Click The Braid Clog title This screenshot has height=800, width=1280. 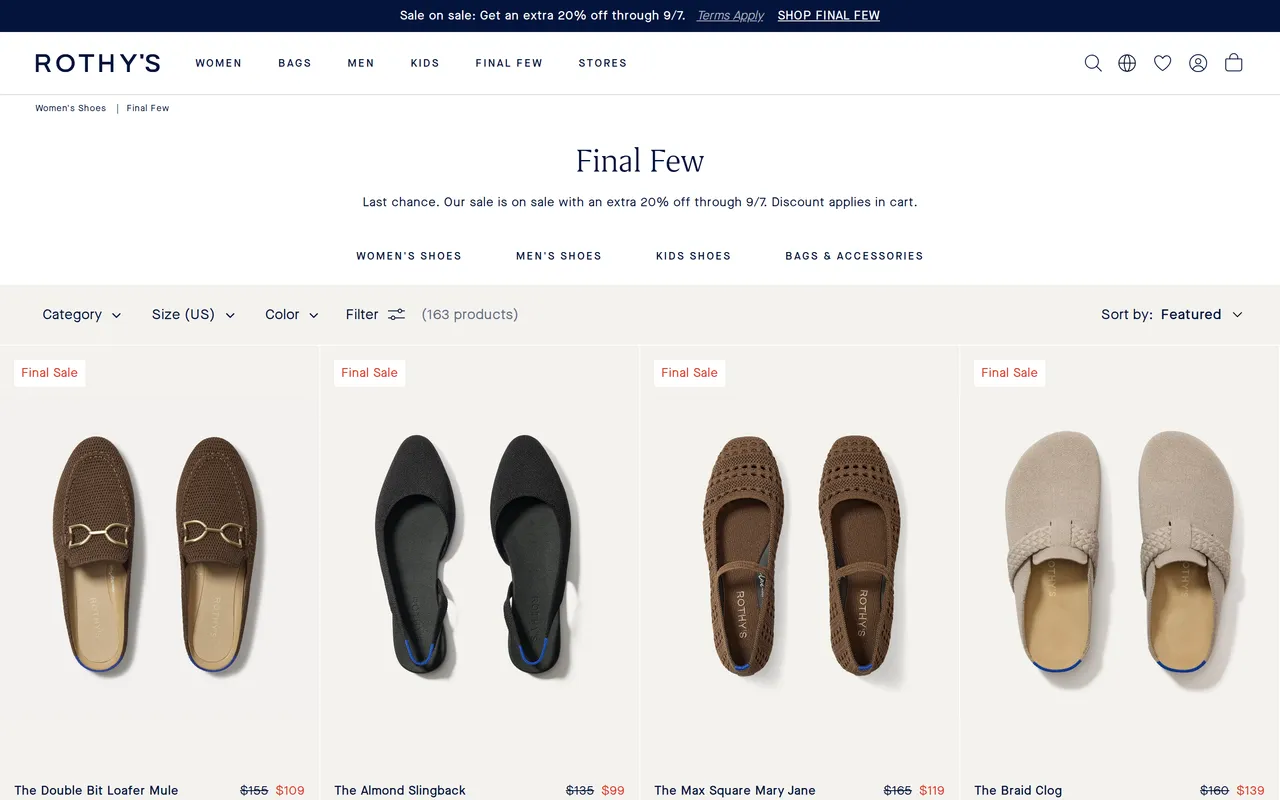click(1018, 790)
